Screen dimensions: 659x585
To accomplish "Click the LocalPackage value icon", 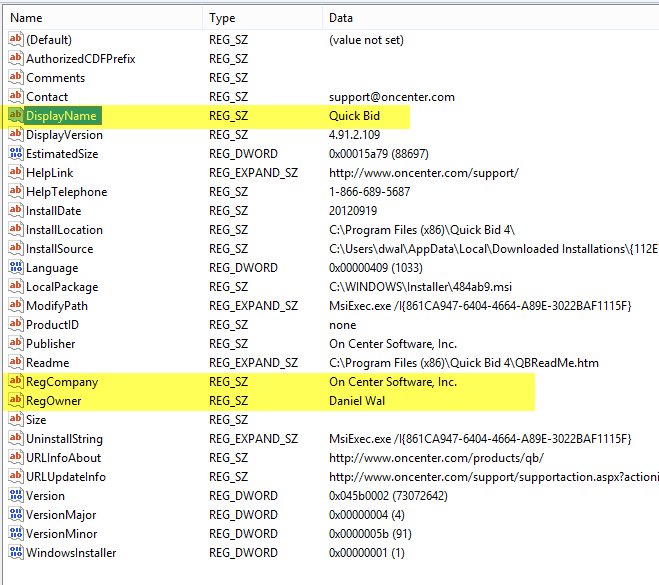I will [x=16, y=287].
